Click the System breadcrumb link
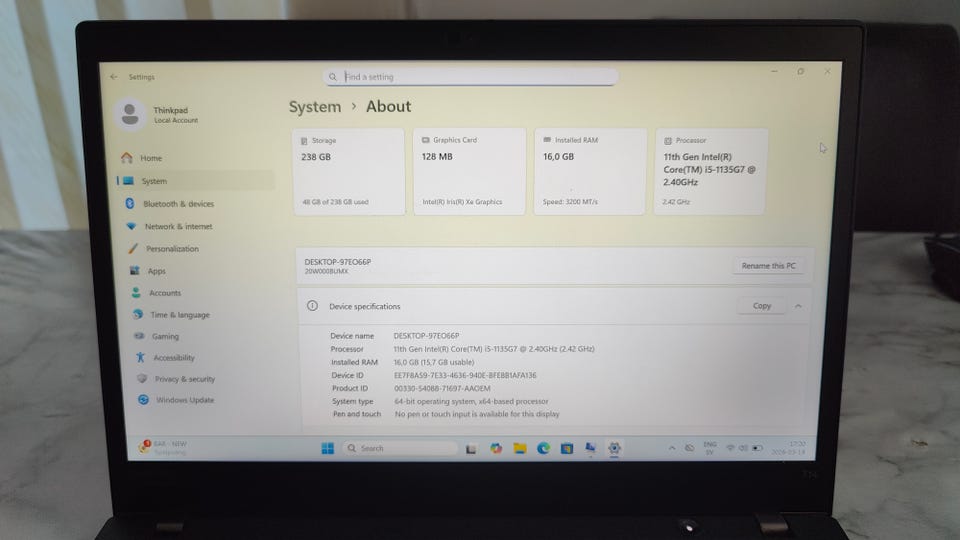The width and height of the screenshot is (960, 540). [315, 107]
